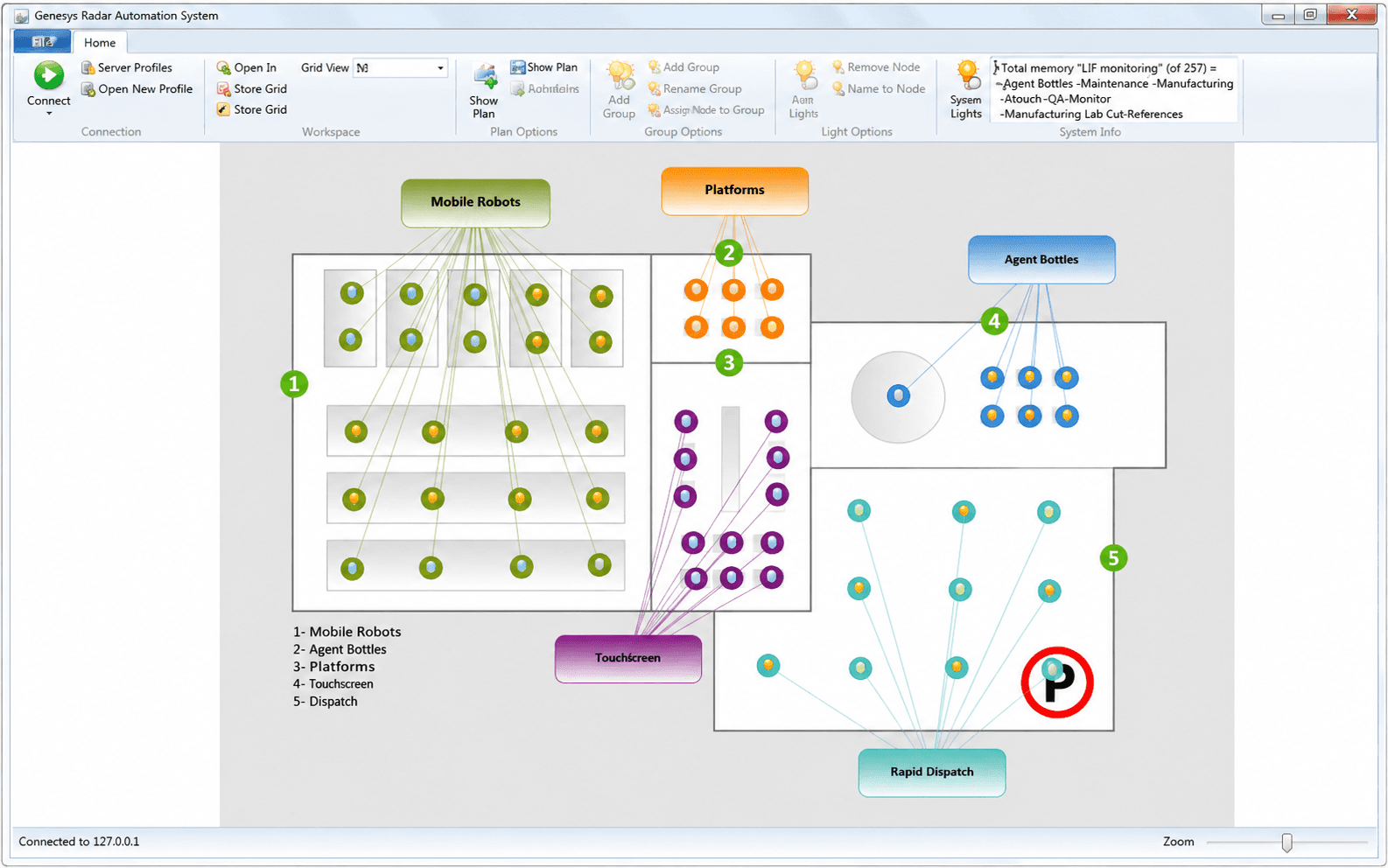Click small Add Group option
Viewport: 1388px width, 868px height.
tap(683, 67)
